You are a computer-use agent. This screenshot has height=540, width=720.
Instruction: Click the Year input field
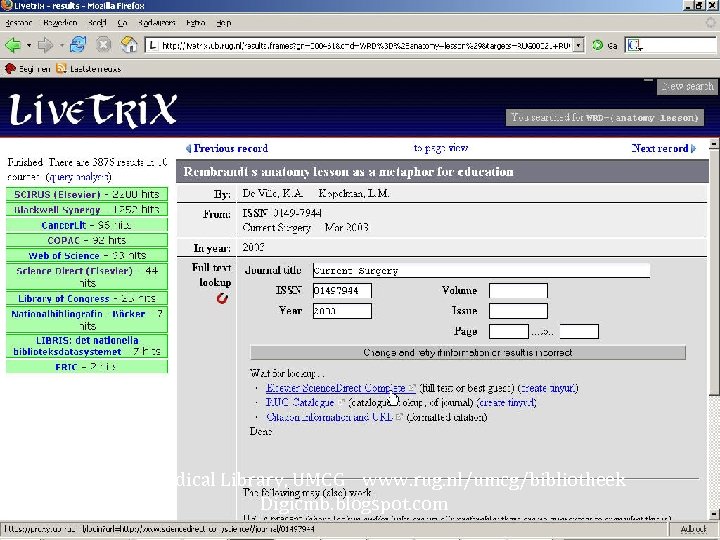tap(342, 311)
